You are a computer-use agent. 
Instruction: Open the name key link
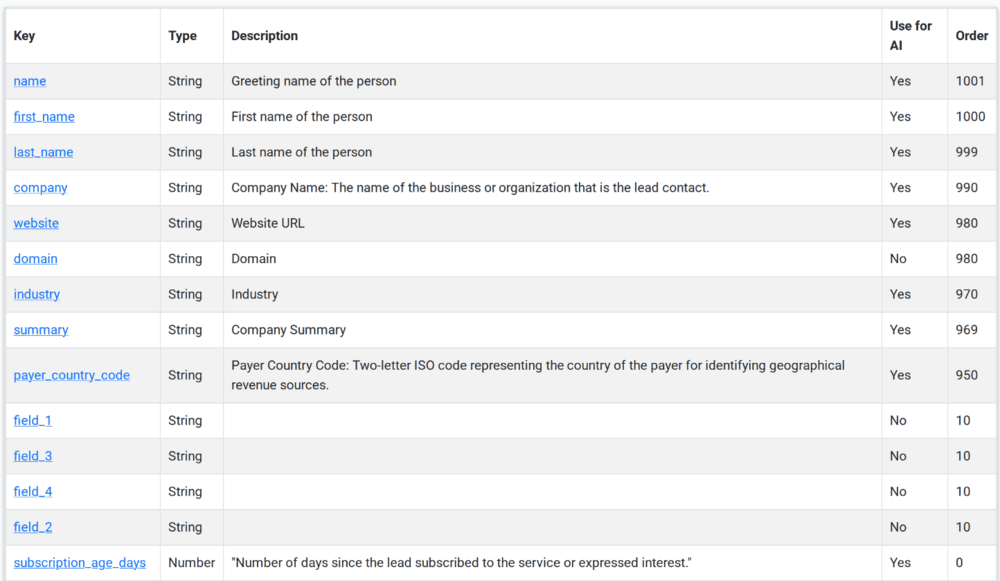[30, 81]
